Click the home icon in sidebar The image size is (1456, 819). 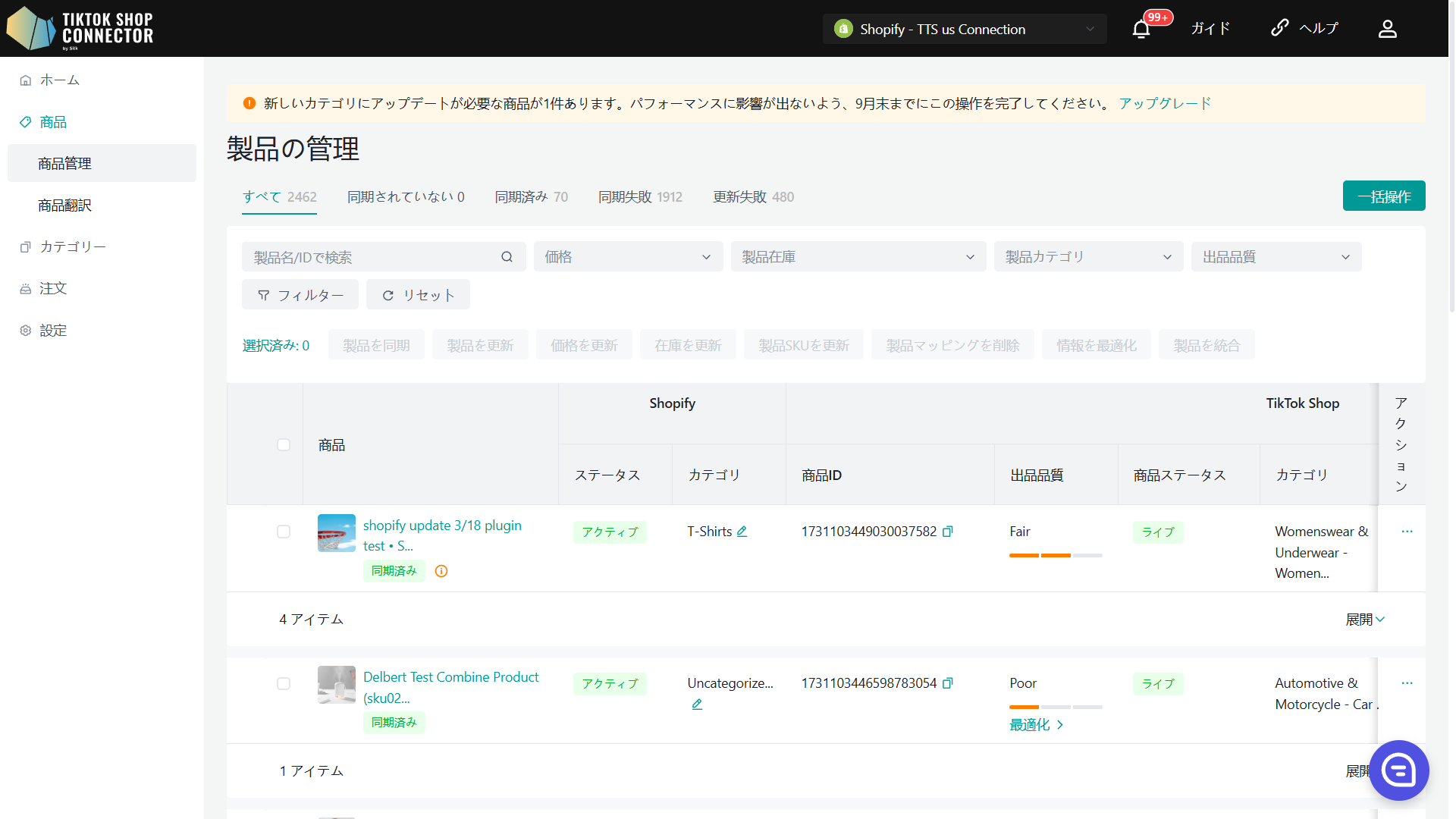click(x=26, y=80)
